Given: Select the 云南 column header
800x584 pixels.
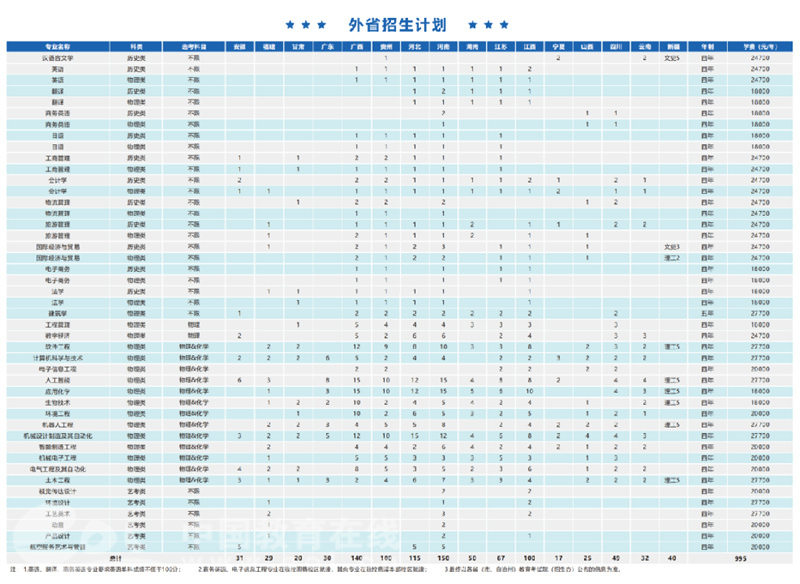Looking at the screenshot, I should click(644, 47).
